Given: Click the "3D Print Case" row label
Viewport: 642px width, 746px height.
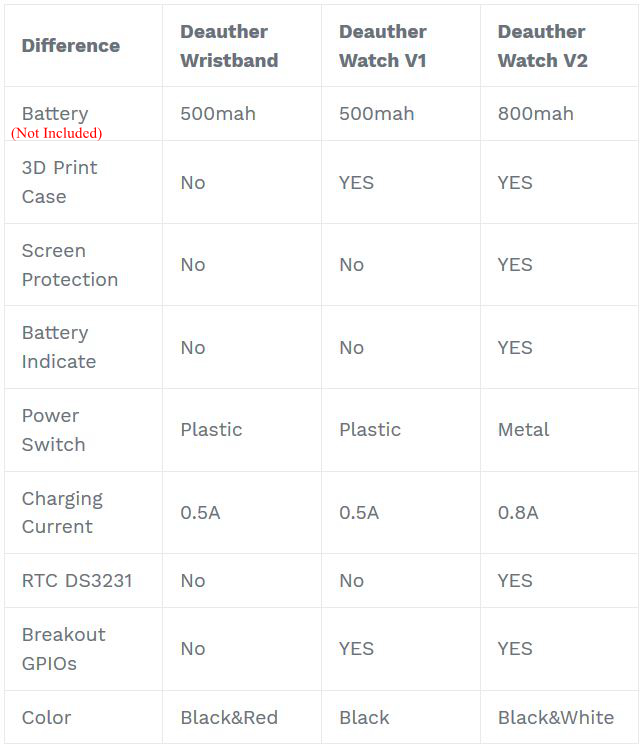Looking at the screenshot, I should [x=59, y=182].
